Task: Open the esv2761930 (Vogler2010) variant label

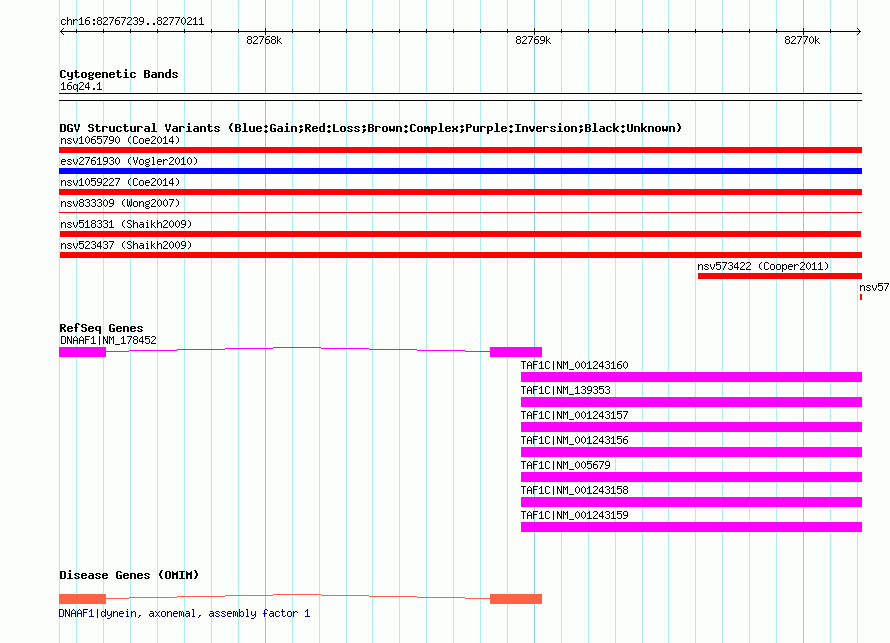Action: tap(129, 161)
